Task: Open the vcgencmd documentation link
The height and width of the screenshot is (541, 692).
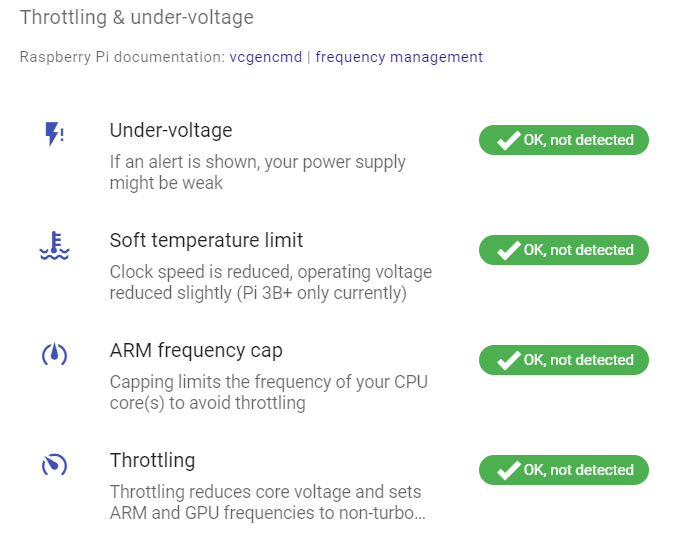Action: pyautogui.click(x=266, y=57)
